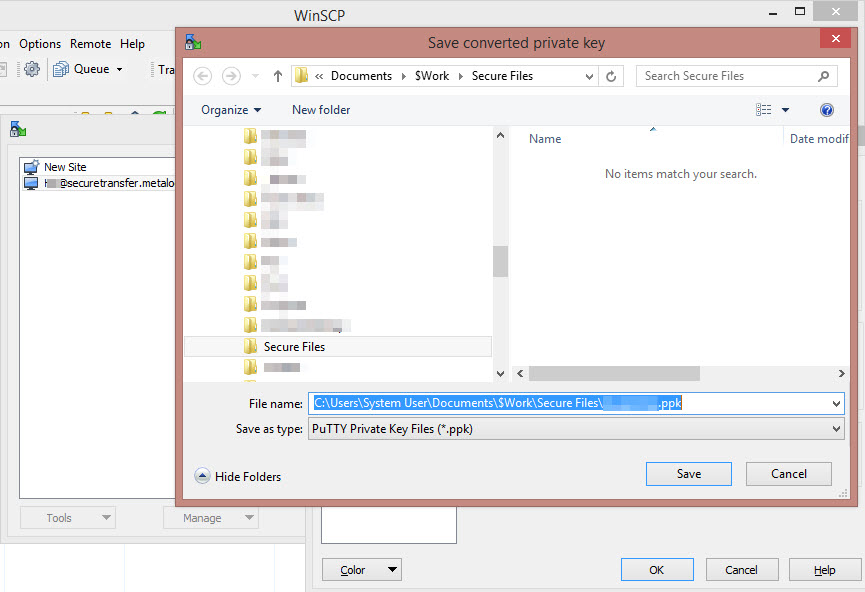Expand address bar path dropdown

pyautogui.click(x=589, y=76)
